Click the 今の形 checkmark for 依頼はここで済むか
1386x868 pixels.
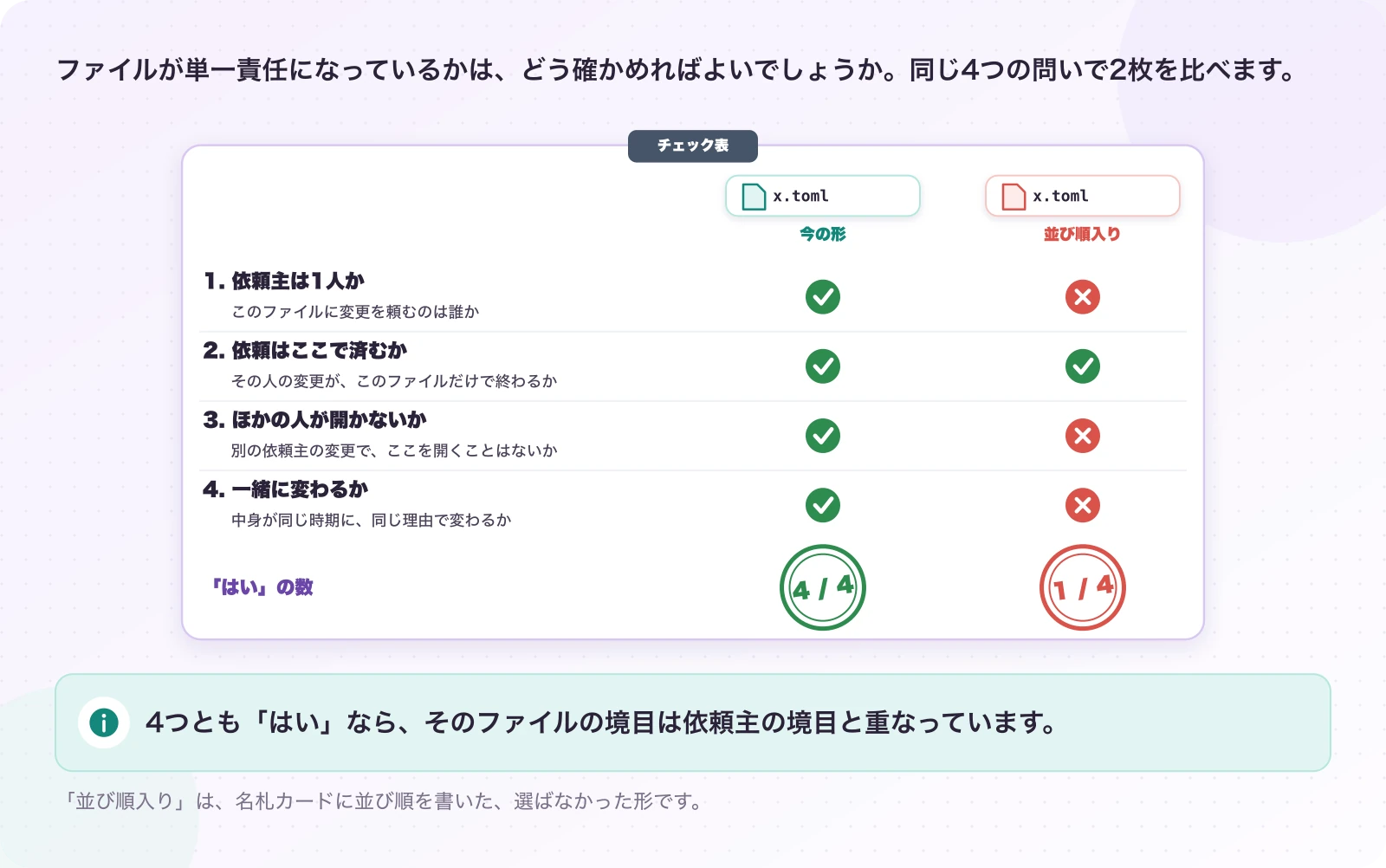click(x=823, y=366)
